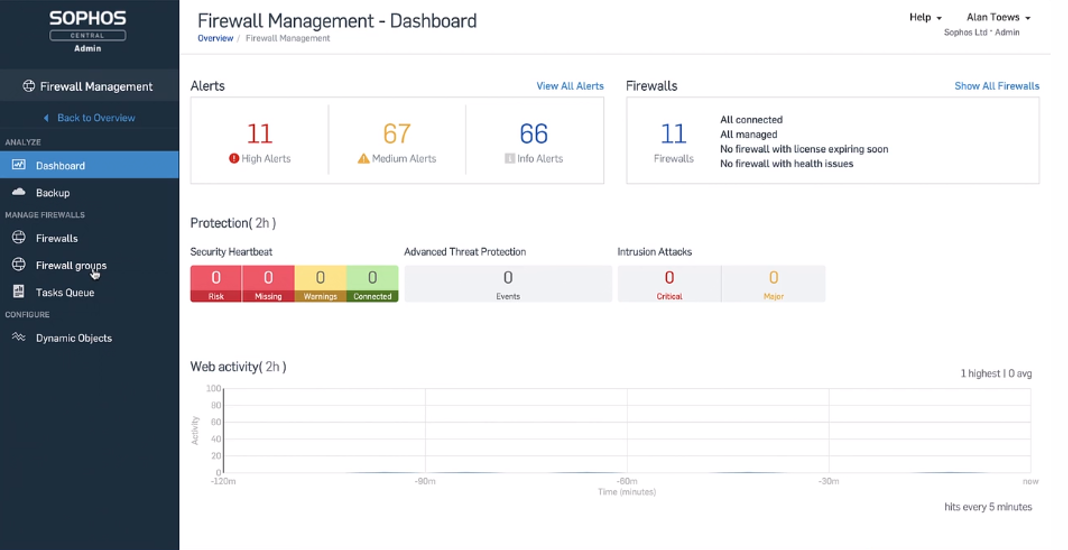Open the Backup menu item
Image resolution: width=1068 pixels, height=550 pixels.
pos(89,192)
